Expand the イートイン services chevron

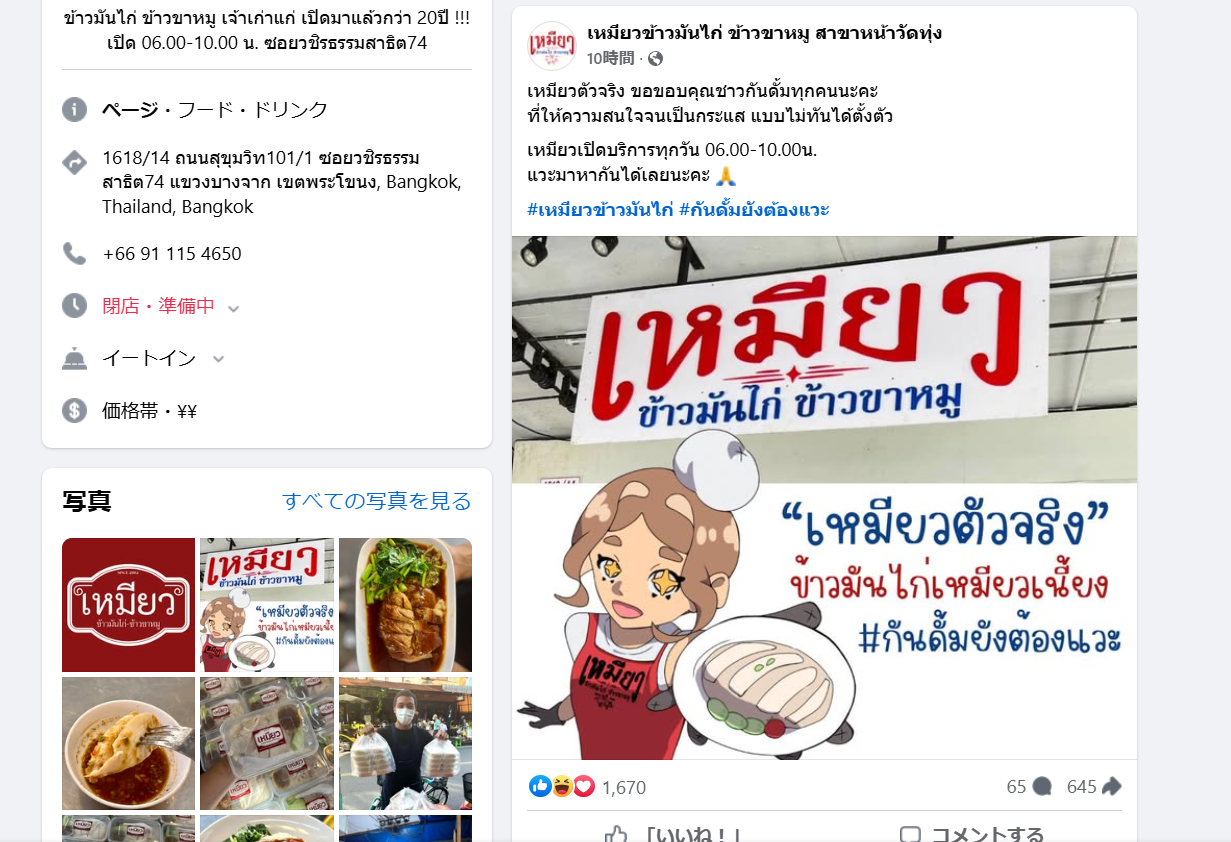[x=218, y=359]
